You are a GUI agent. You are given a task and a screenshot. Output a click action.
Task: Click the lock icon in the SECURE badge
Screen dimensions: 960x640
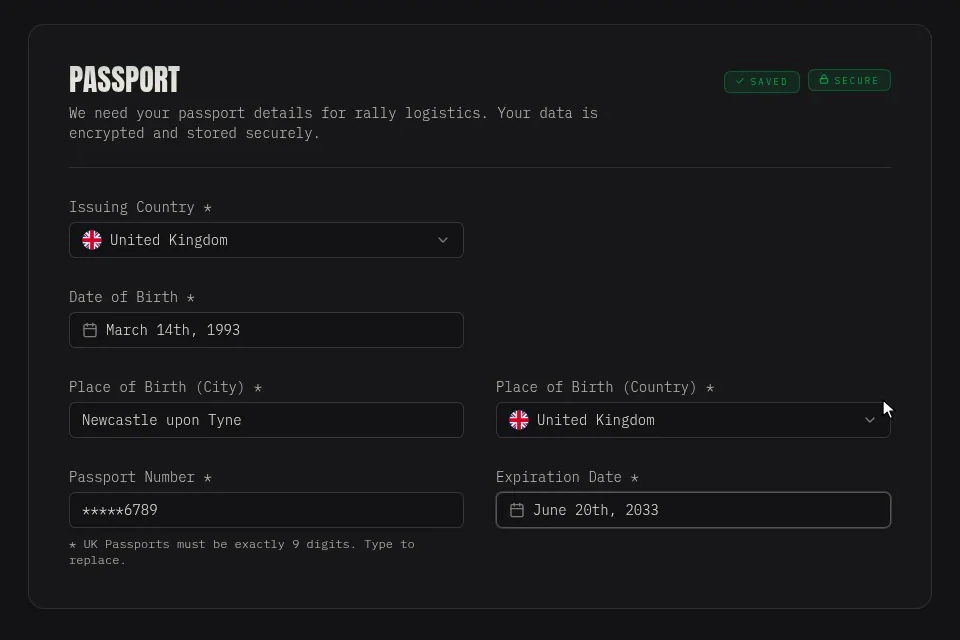[x=824, y=80]
